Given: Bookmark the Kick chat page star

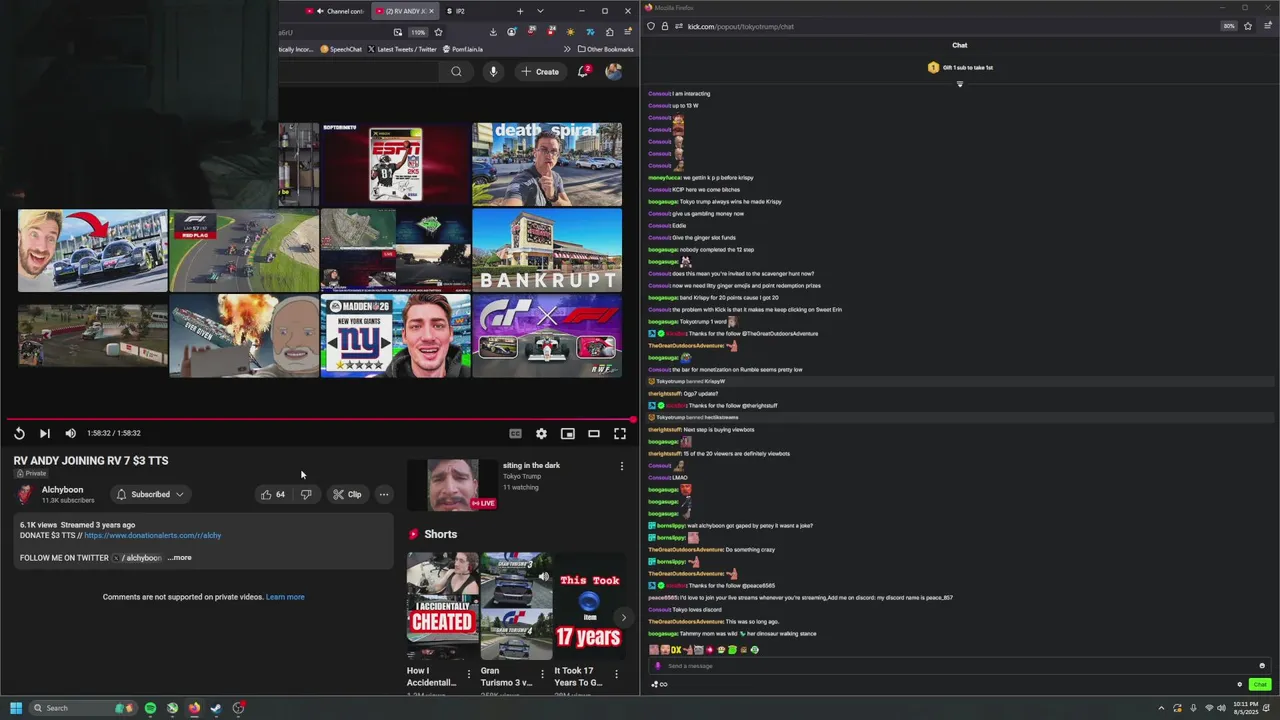Looking at the screenshot, I should (1248, 26).
